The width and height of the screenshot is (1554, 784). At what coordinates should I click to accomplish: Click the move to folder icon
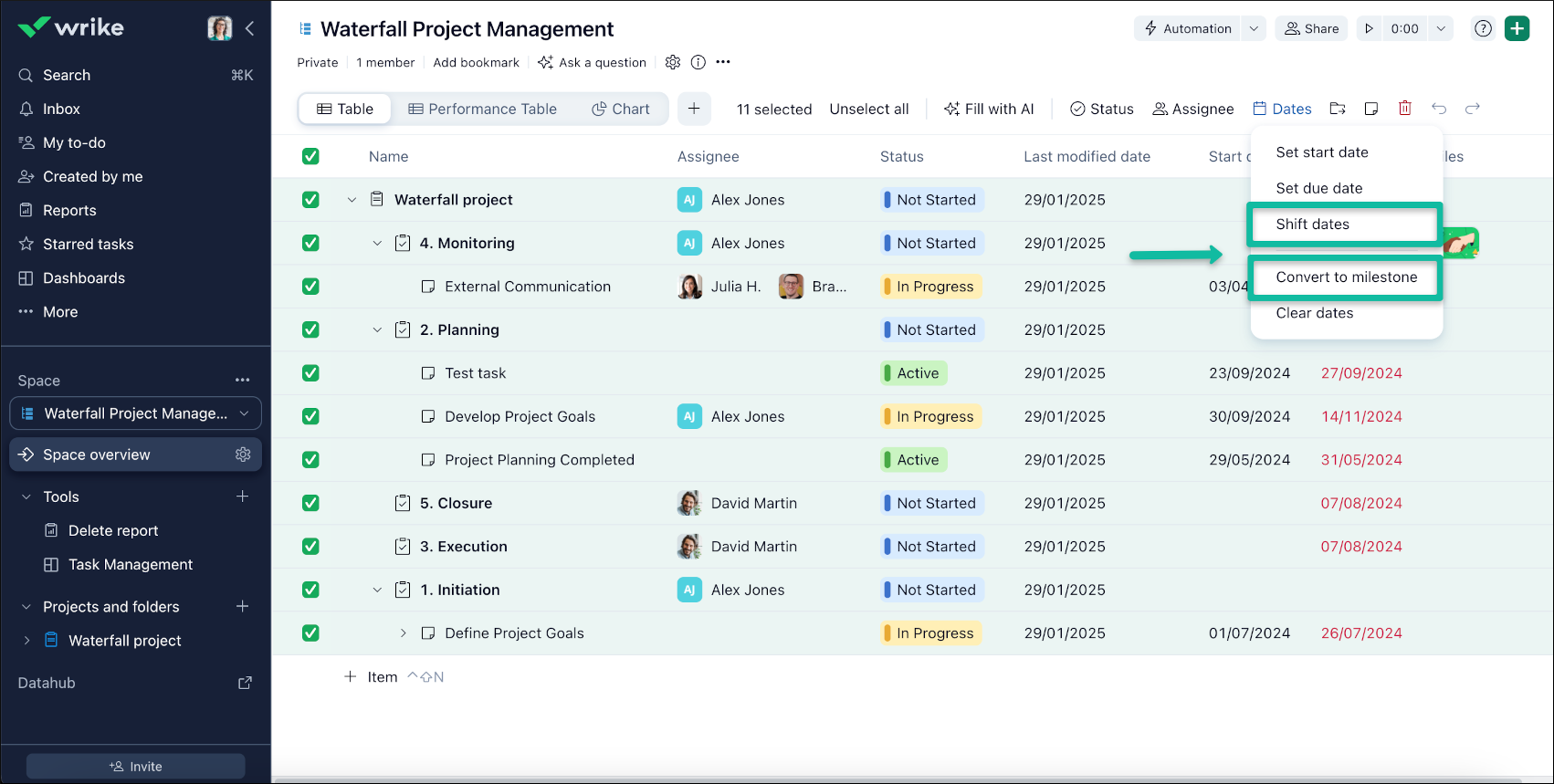point(1338,109)
